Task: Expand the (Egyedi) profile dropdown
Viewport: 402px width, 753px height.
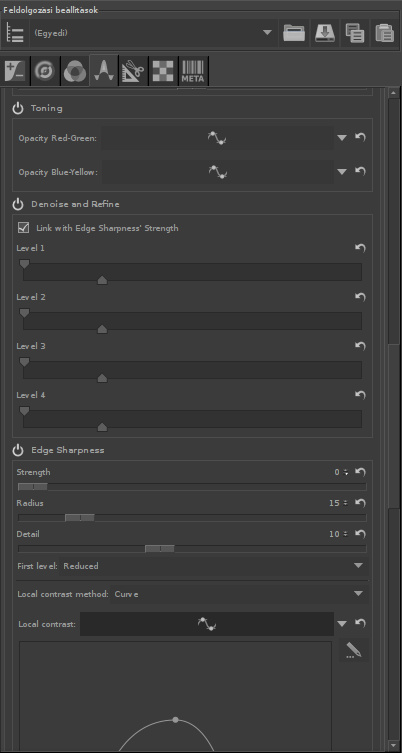Action: tap(153, 33)
